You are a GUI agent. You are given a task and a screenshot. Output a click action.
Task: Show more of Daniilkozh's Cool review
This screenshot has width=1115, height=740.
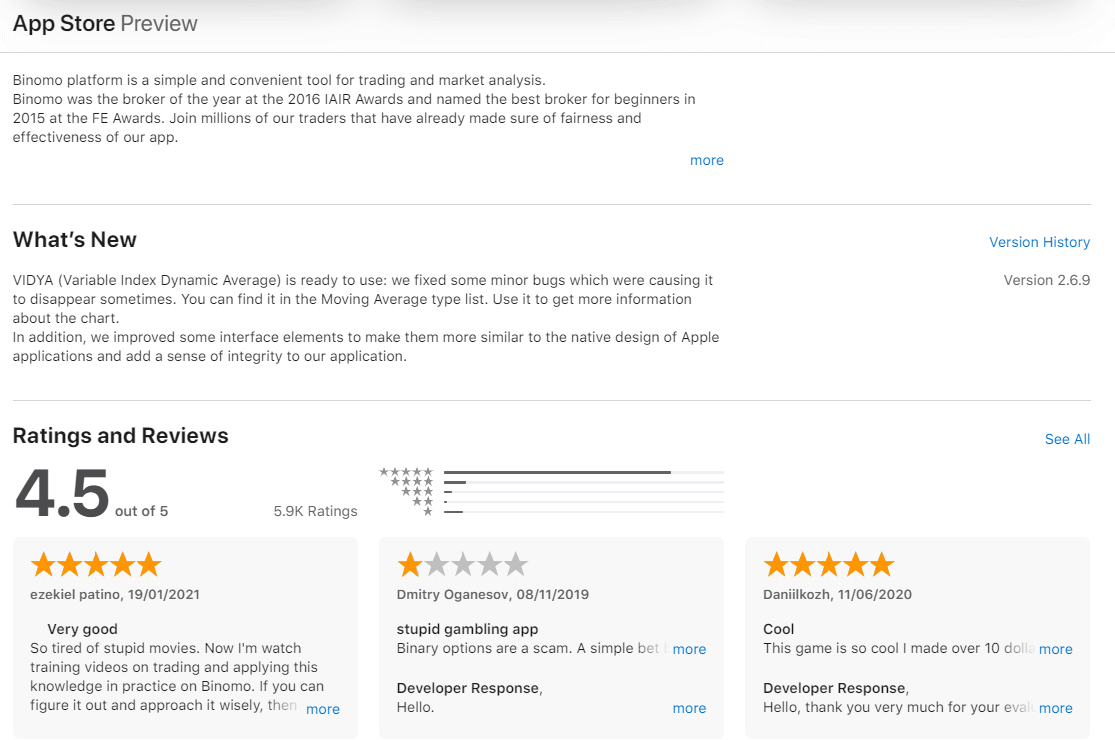pos(1055,649)
